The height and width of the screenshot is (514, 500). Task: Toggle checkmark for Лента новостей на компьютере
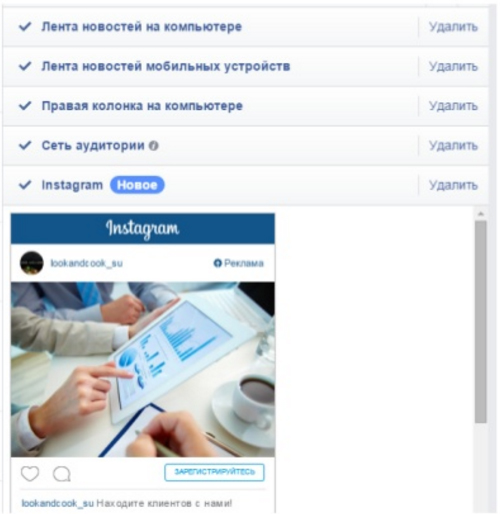(25, 26)
